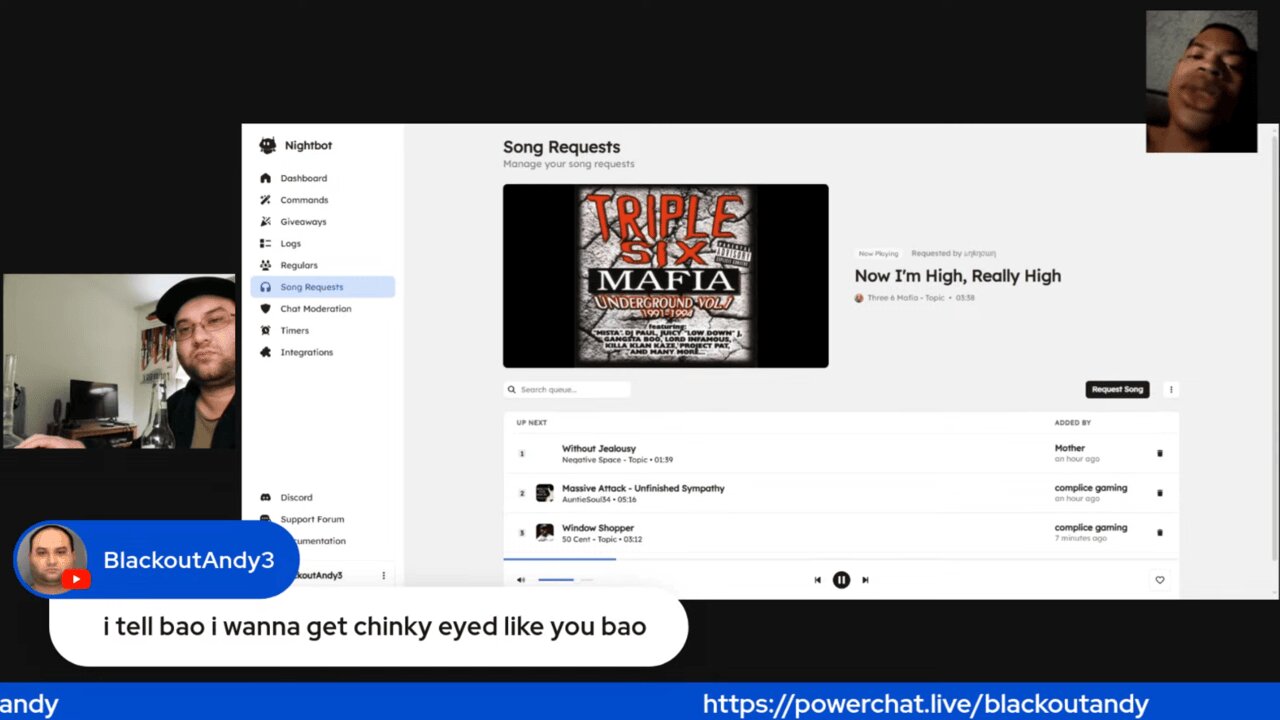Click the Window Shopper song title
Image resolution: width=1280 pixels, height=720 pixels.
598,528
